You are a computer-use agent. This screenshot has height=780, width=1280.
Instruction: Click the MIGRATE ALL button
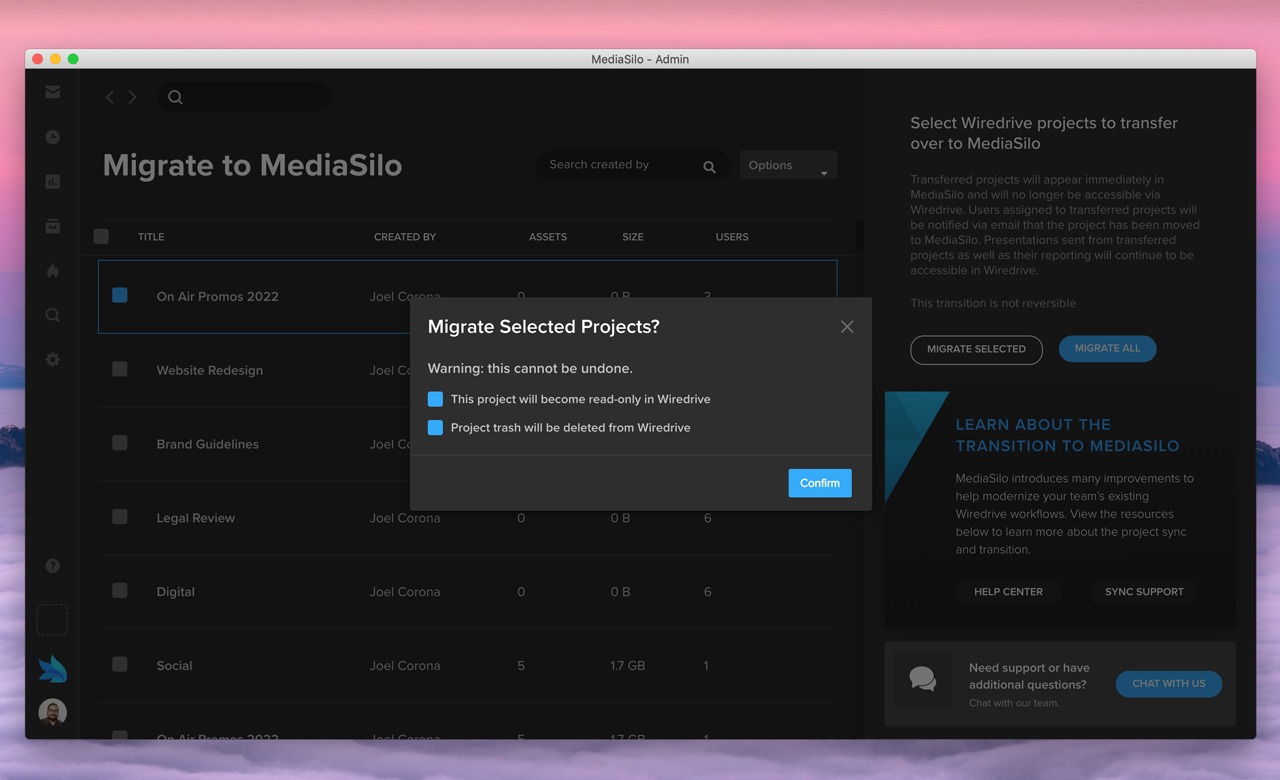coord(1107,348)
